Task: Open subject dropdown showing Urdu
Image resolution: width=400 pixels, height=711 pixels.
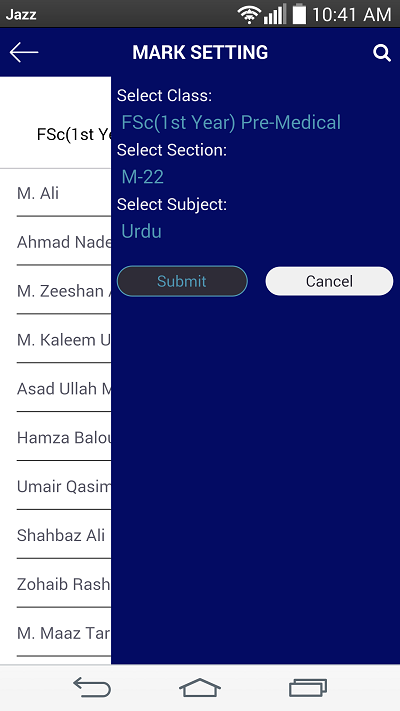Action: 141,231
